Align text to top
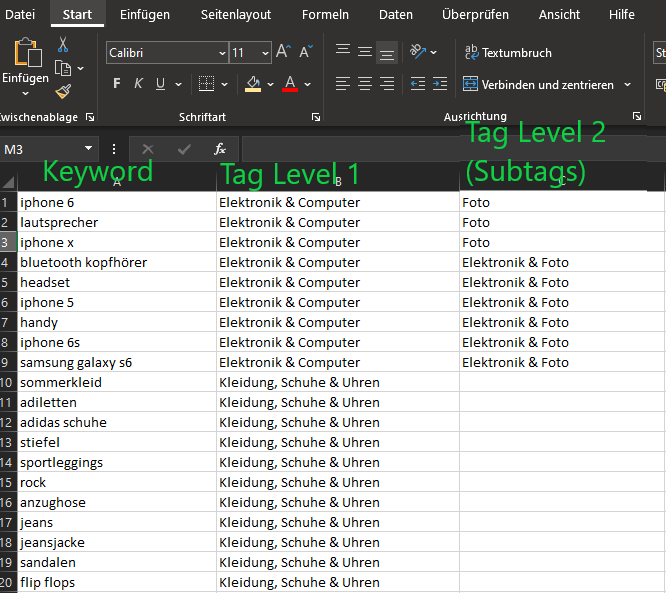Screen dimensions: 666x593 (x=343, y=52)
